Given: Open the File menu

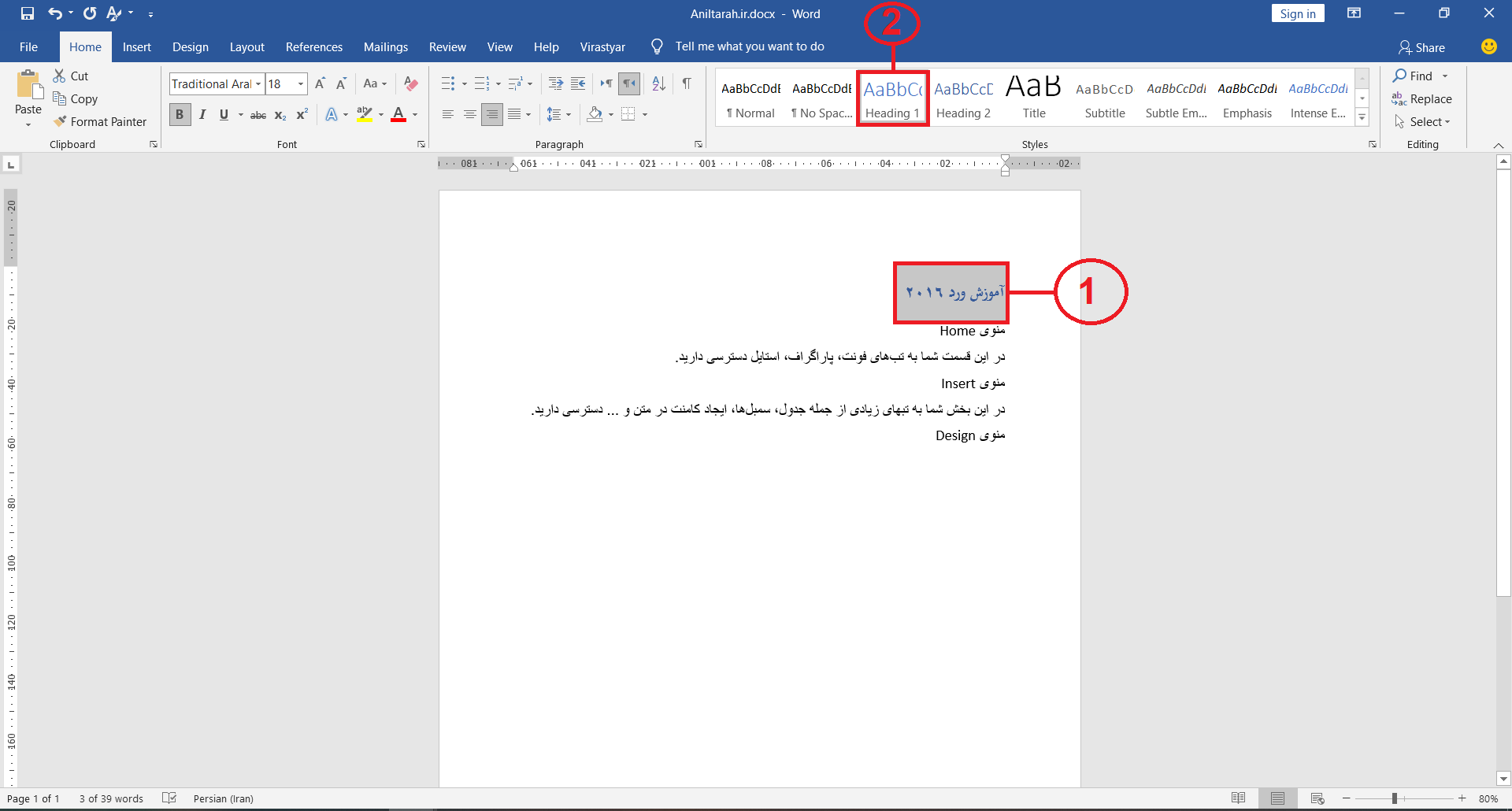Looking at the screenshot, I should click(28, 46).
